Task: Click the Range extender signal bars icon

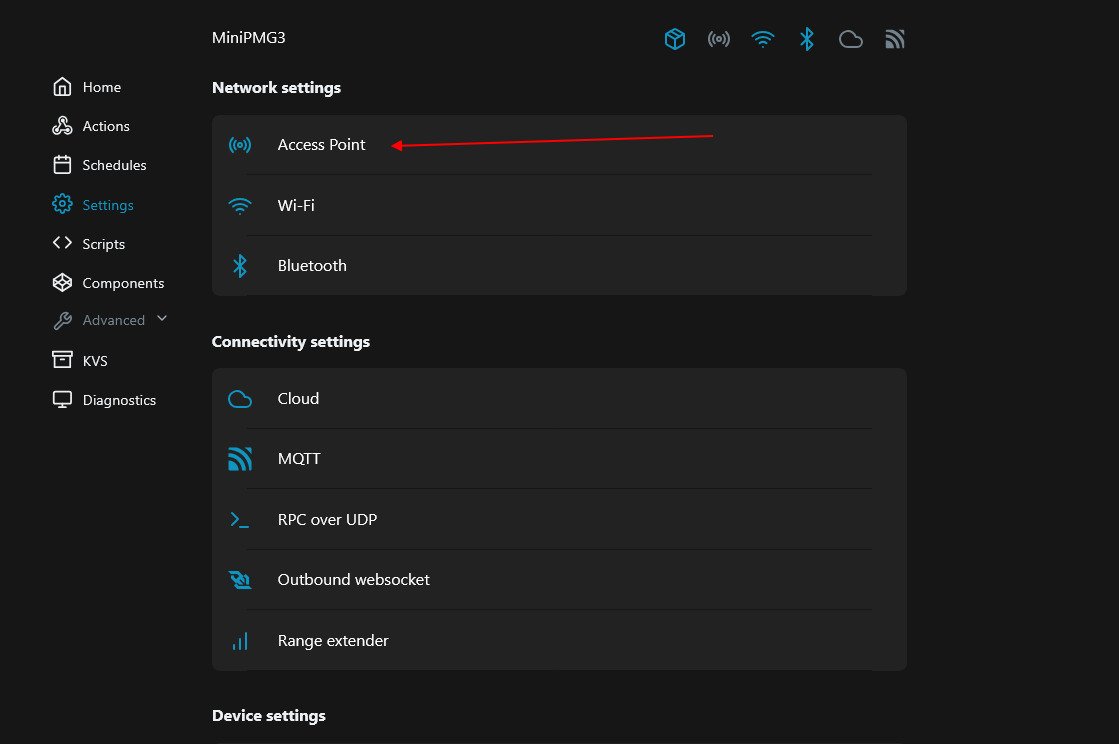Action: click(x=240, y=641)
